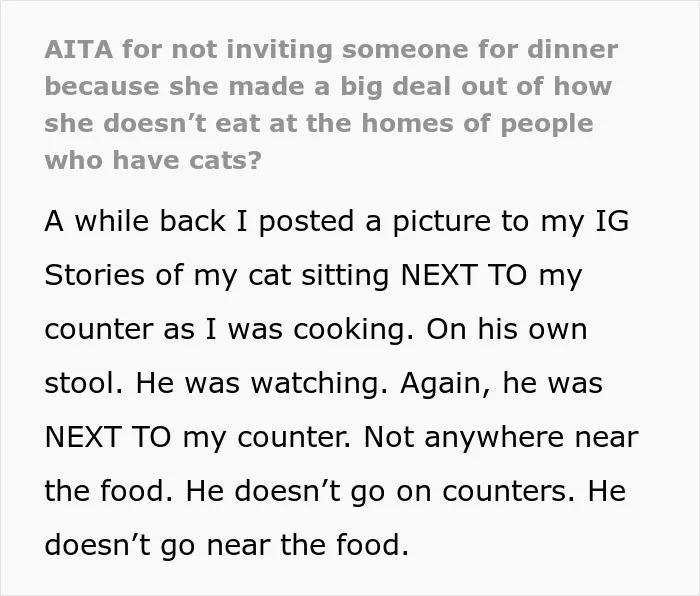This screenshot has height=596, width=700.
Task: Click the first capitalized NEXT TO phrase
Action: (x=464, y=275)
